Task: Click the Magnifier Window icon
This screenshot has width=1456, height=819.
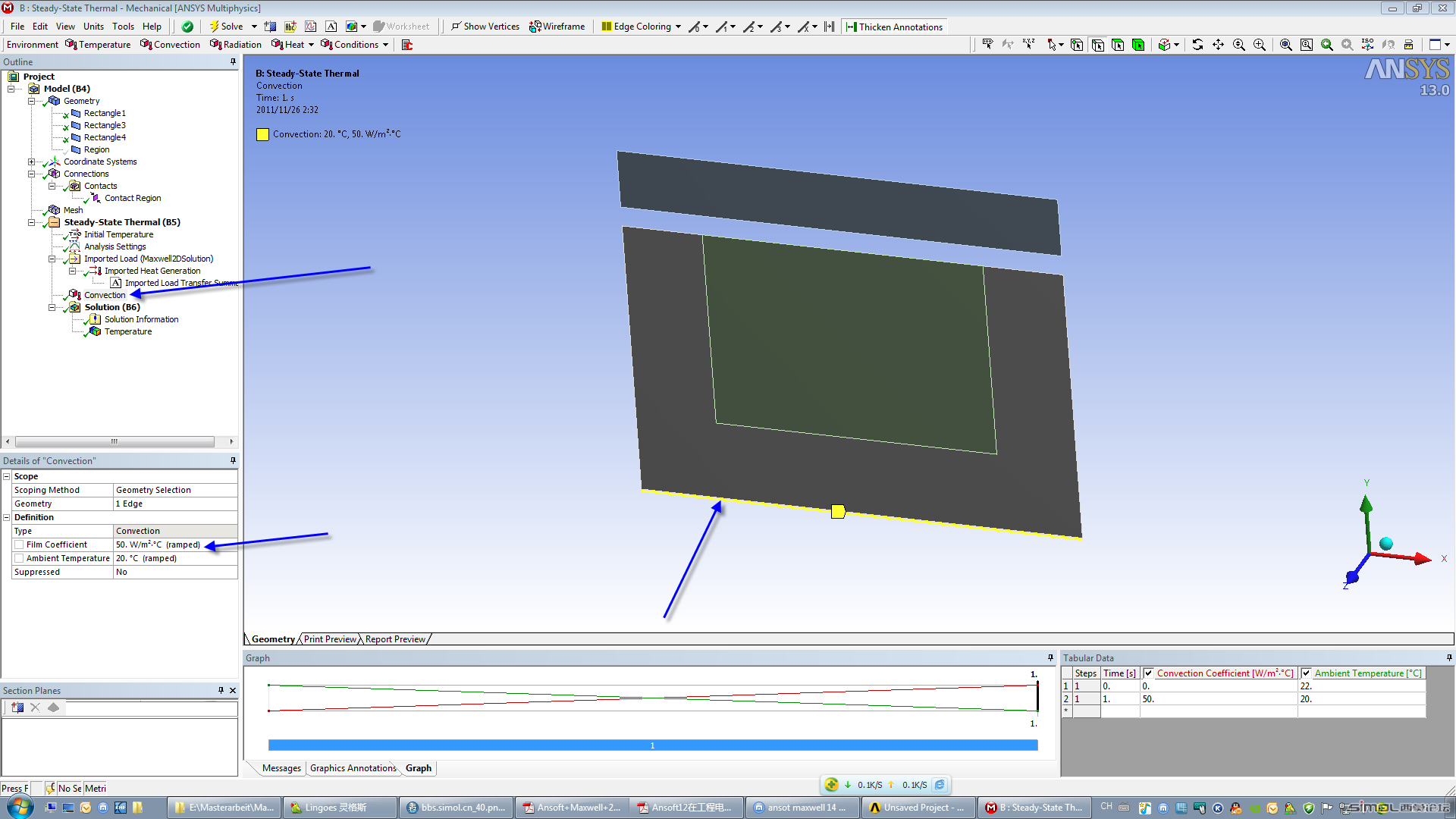Action: point(1307,45)
